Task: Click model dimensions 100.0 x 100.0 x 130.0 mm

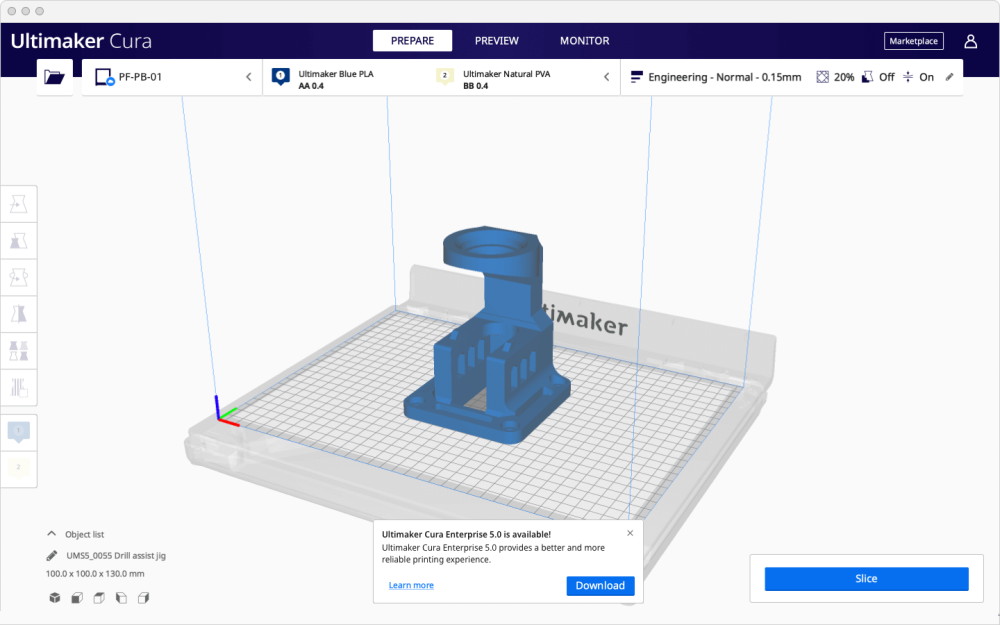Action: pos(95,574)
